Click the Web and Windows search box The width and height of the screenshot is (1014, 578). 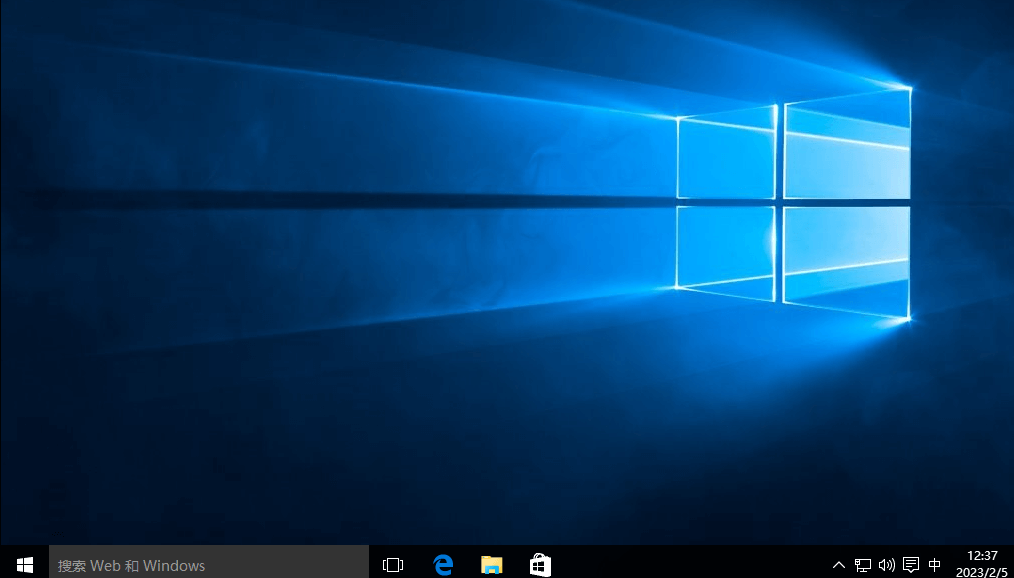tap(209, 564)
